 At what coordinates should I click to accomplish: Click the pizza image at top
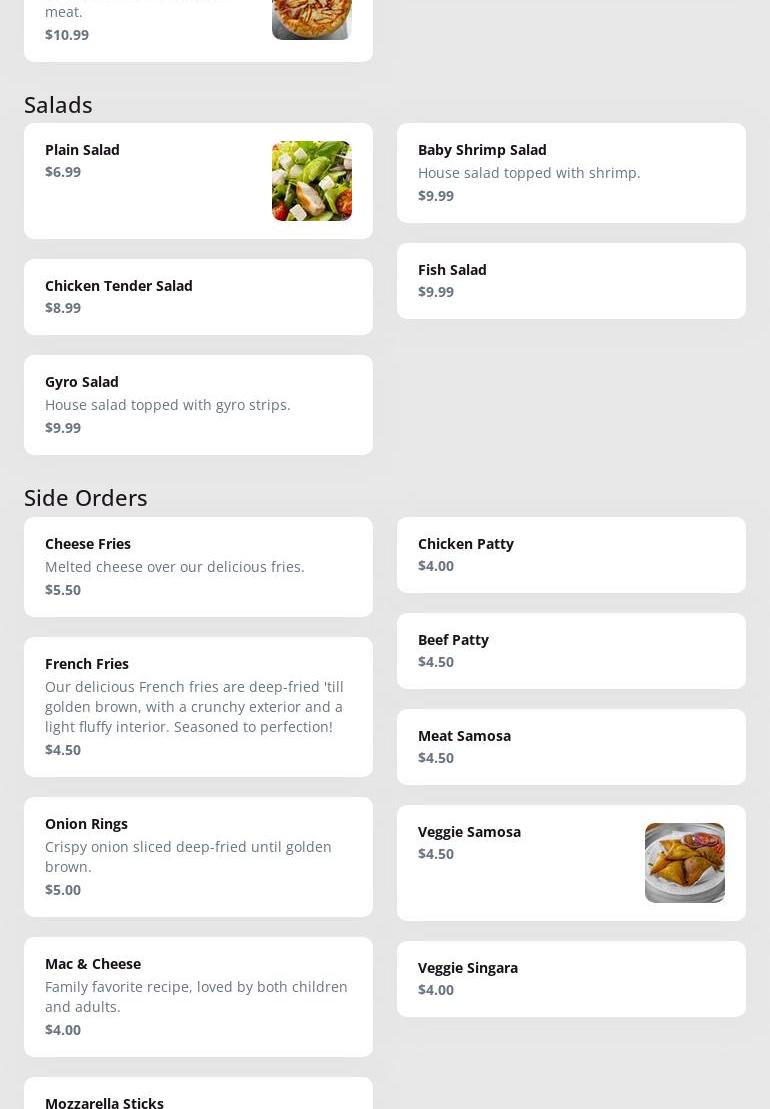tap(311, 19)
